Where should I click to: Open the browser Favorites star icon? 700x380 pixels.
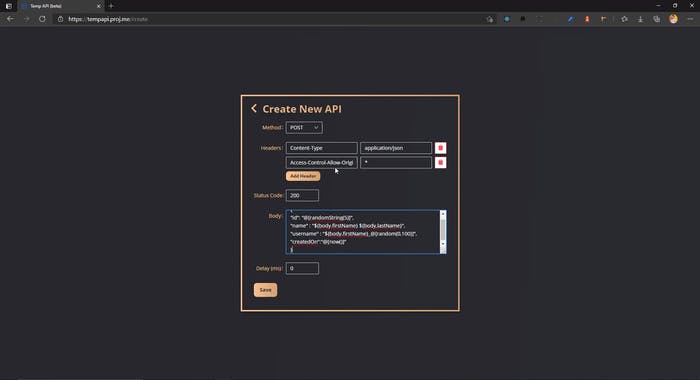[624, 19]
